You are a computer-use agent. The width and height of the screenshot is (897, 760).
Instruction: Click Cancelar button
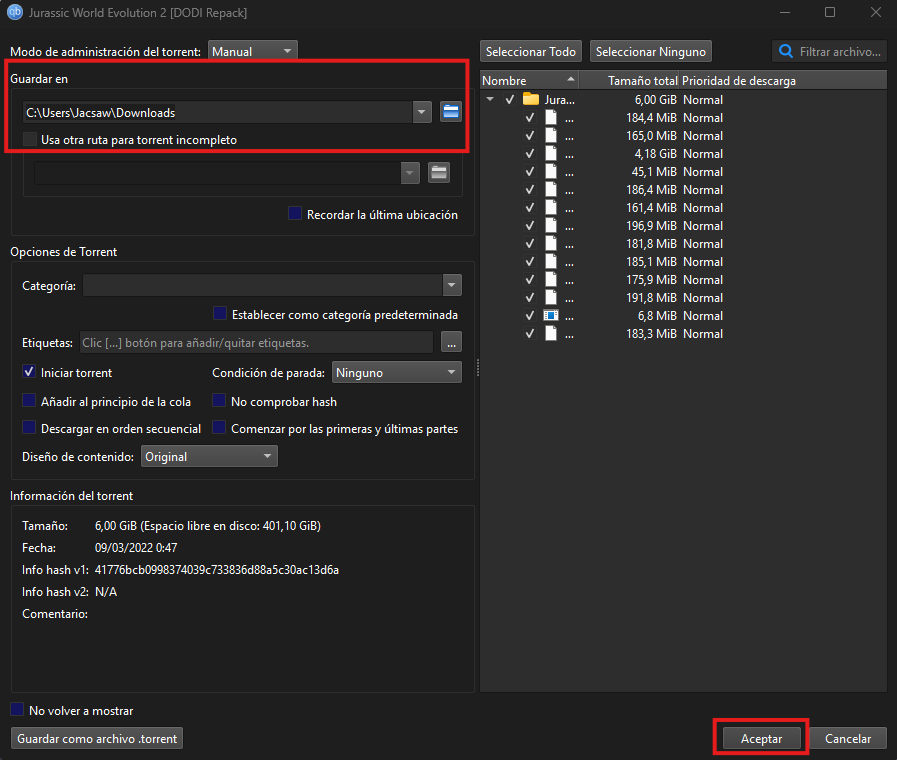coord(848,738)
